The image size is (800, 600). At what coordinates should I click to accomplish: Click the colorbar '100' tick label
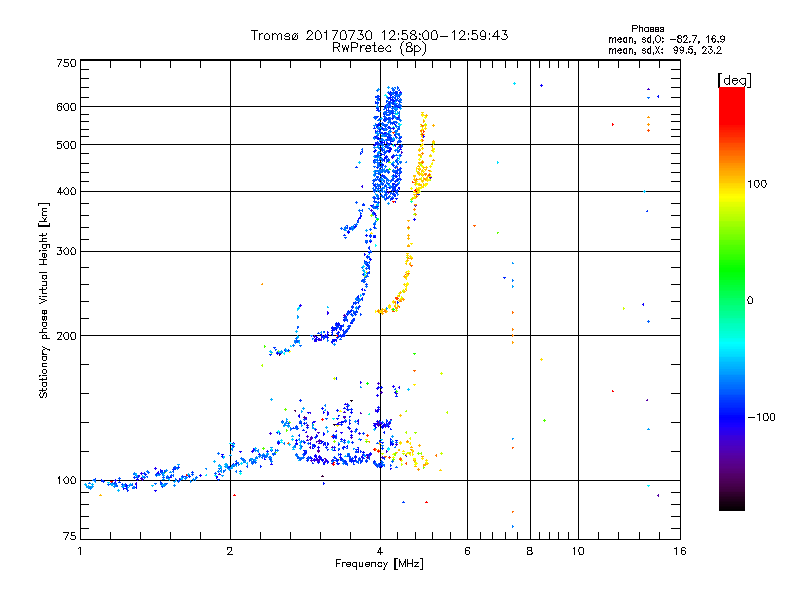coord(757,184)
